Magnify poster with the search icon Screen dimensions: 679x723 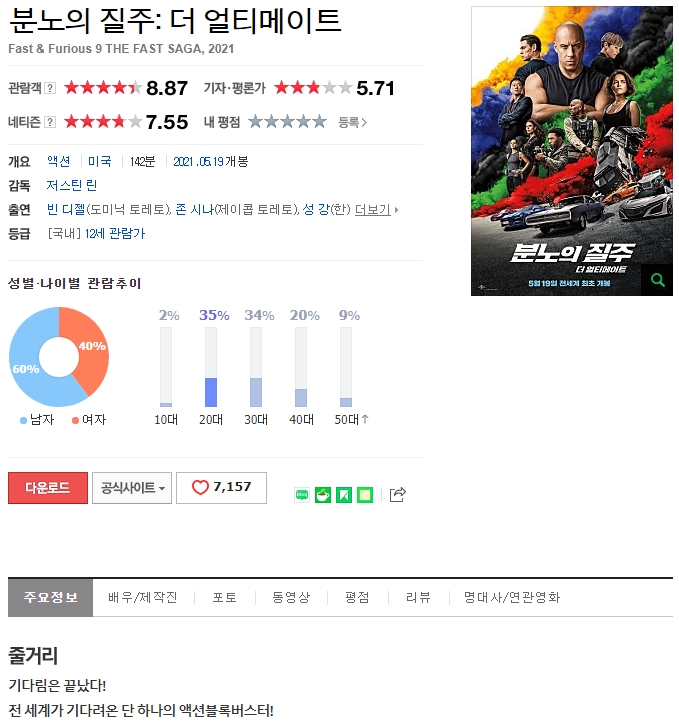[x=657, y=280]
